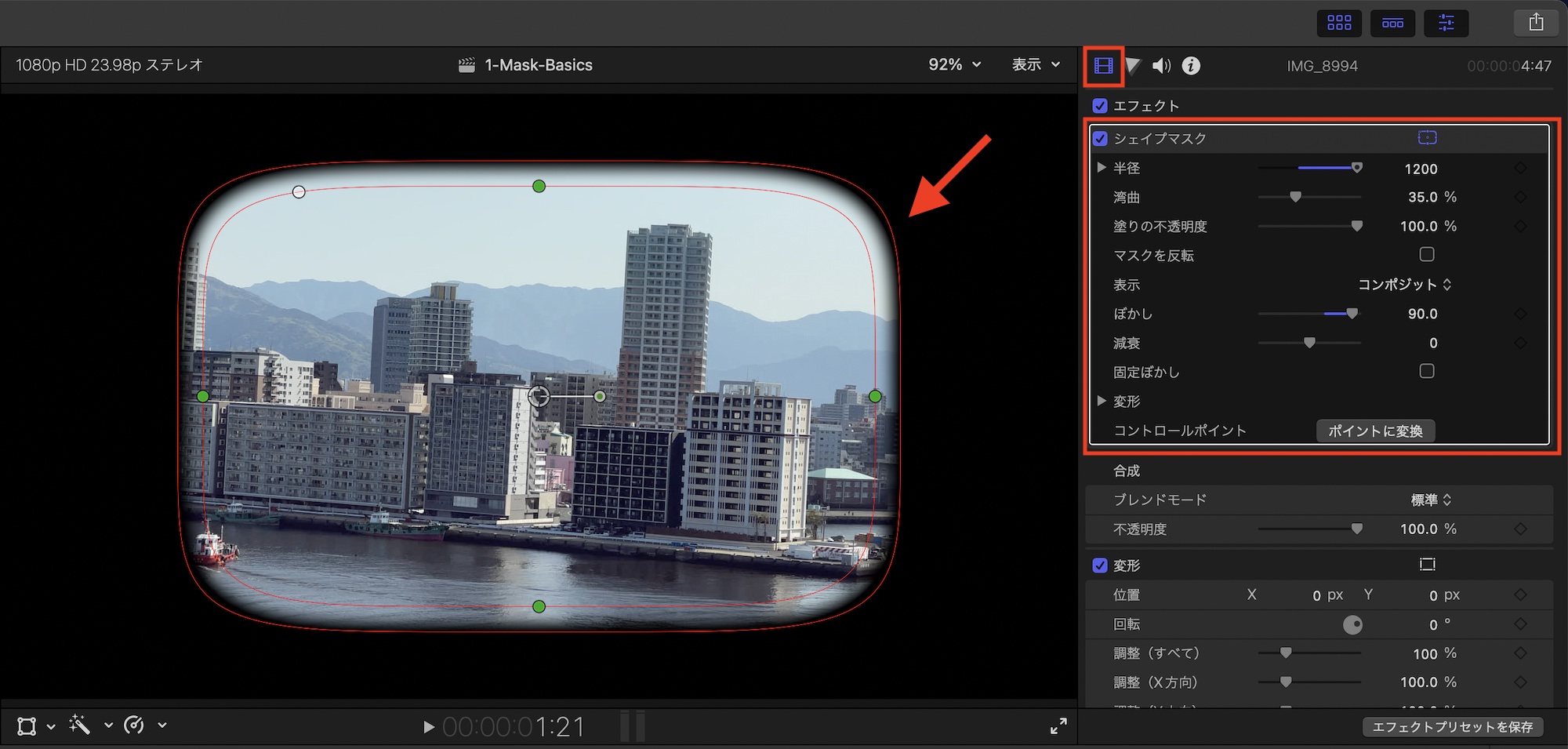The width and height of the screenshot is (1568, 749).
Task: Click the 回転 rotation dial
Action: coord(1352,624)
